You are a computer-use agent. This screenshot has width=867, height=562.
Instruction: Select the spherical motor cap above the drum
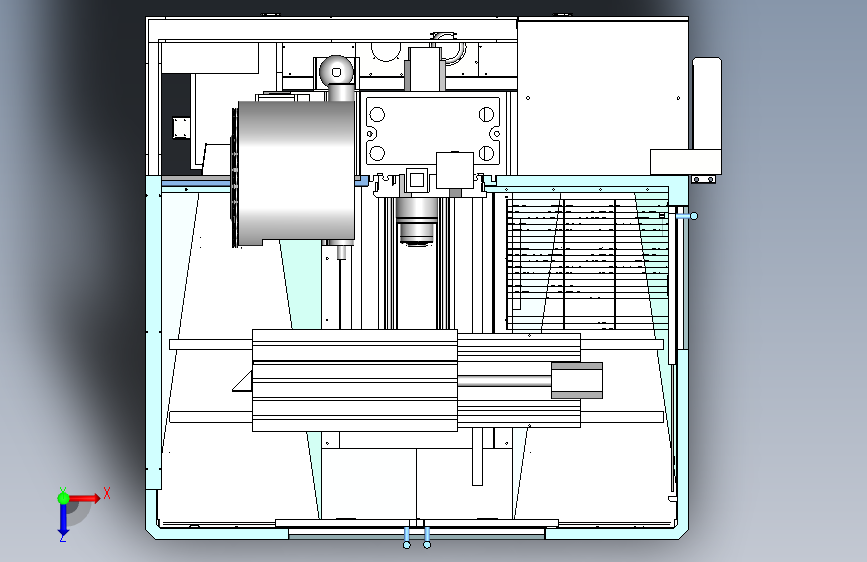pyautogui.click(x=336, y=71)
